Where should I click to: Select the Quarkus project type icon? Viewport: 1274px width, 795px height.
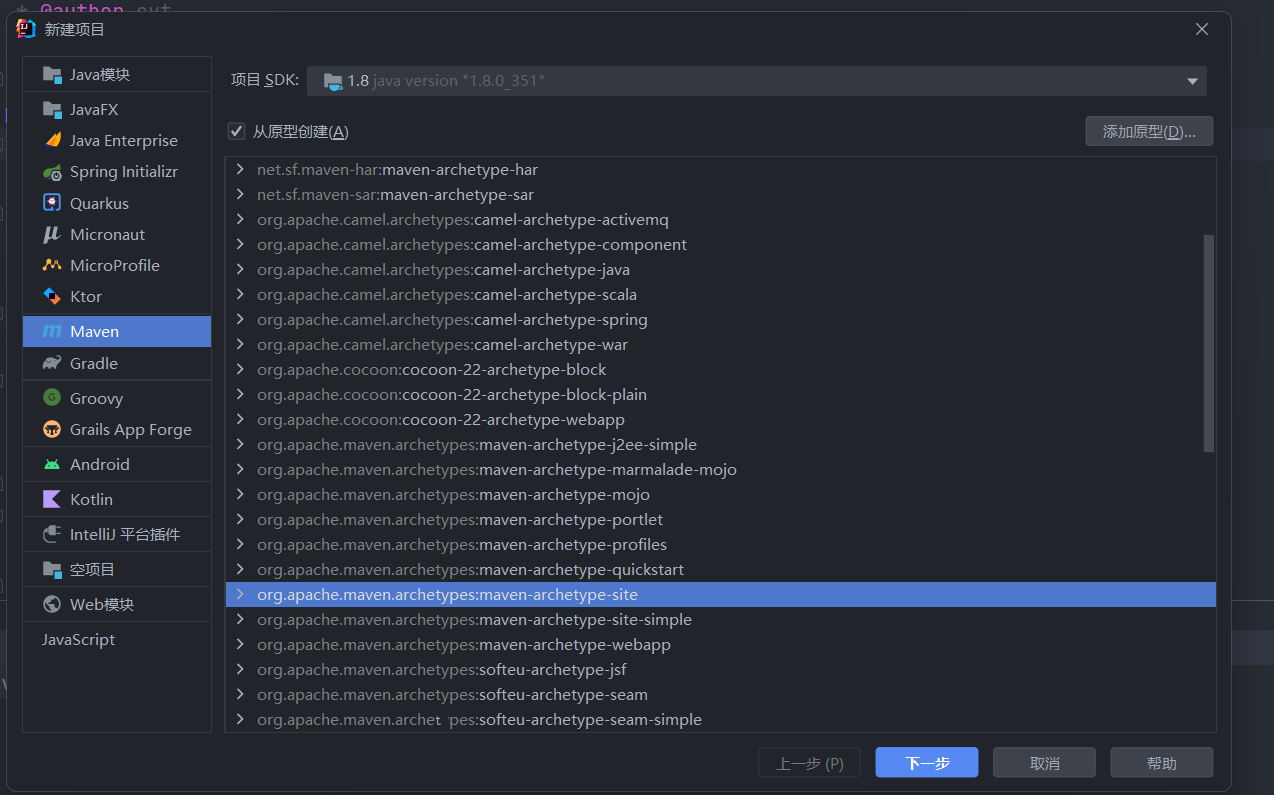52,203
